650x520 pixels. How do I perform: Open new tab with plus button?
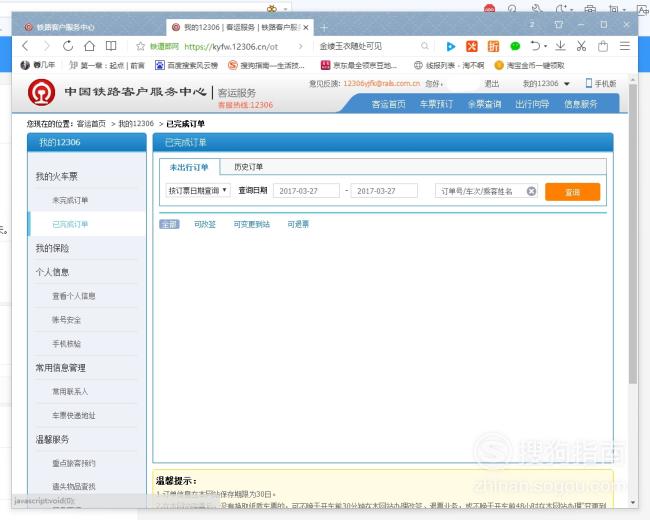(324, 28)
